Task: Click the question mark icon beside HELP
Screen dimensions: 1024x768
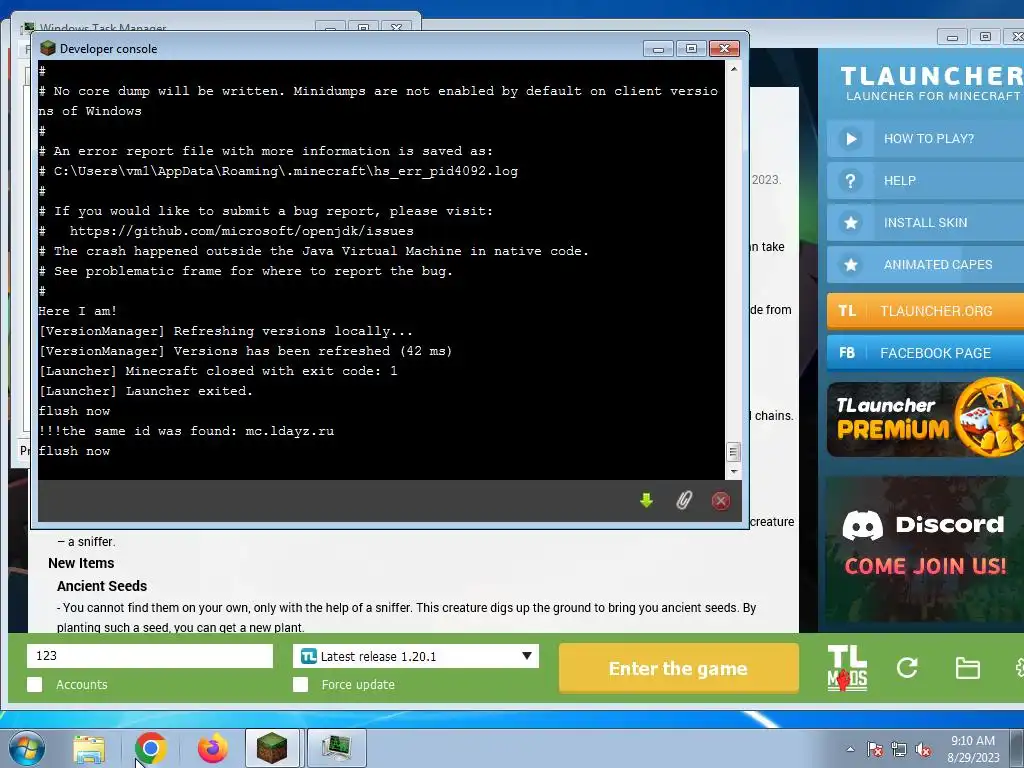Action: click(850, 180)
